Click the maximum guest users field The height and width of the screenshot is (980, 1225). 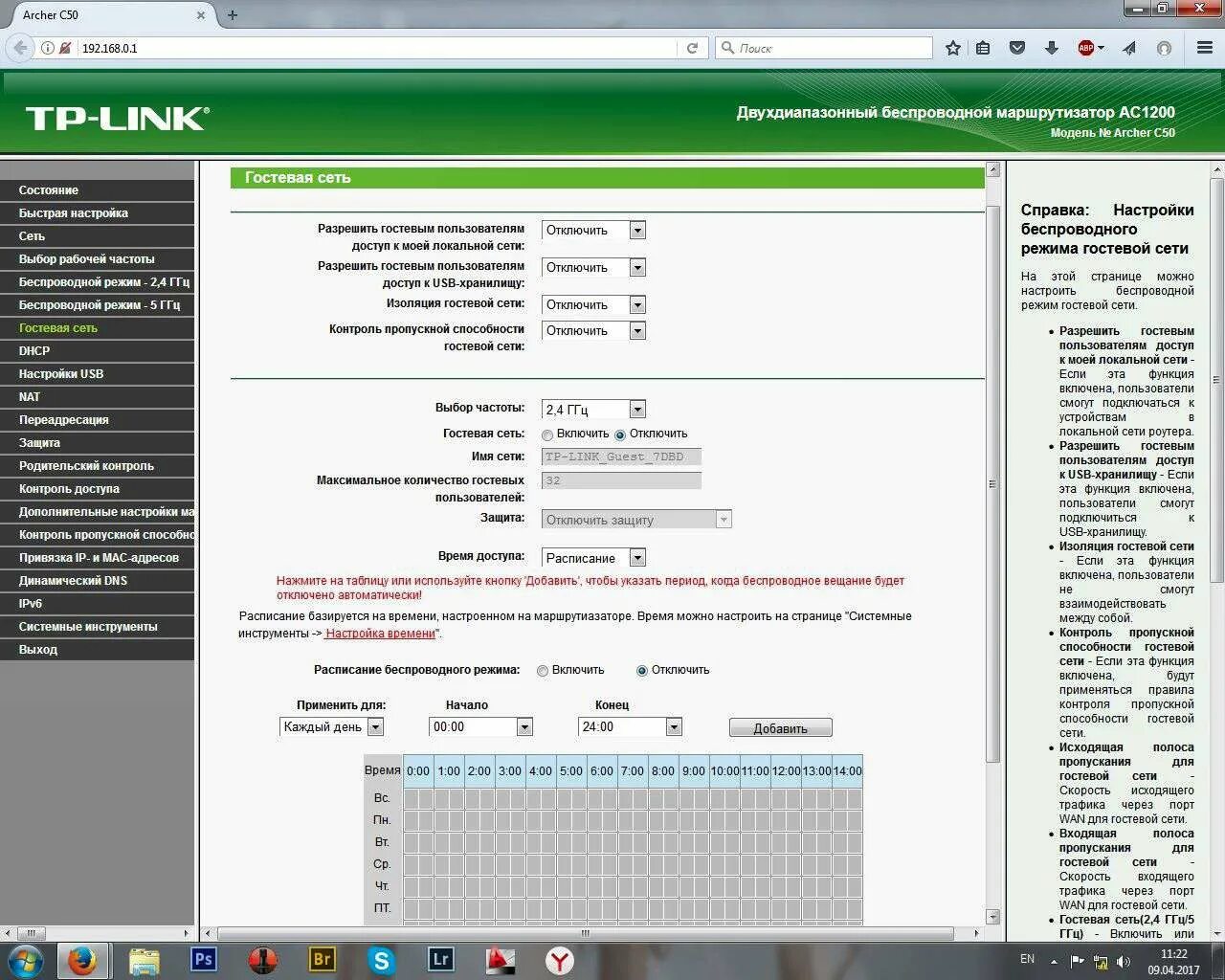tap(621, 480)
